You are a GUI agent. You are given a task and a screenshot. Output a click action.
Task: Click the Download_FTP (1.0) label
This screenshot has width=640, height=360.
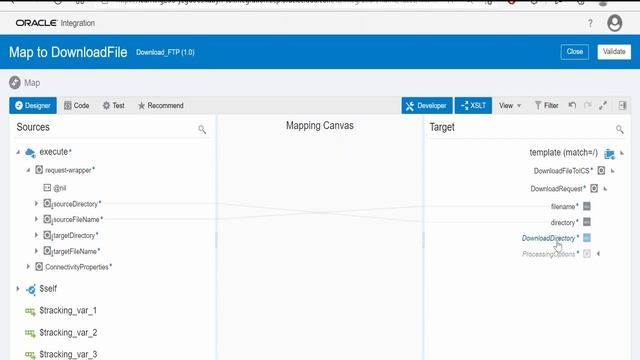pyautogui.click(x=165, y=52)
